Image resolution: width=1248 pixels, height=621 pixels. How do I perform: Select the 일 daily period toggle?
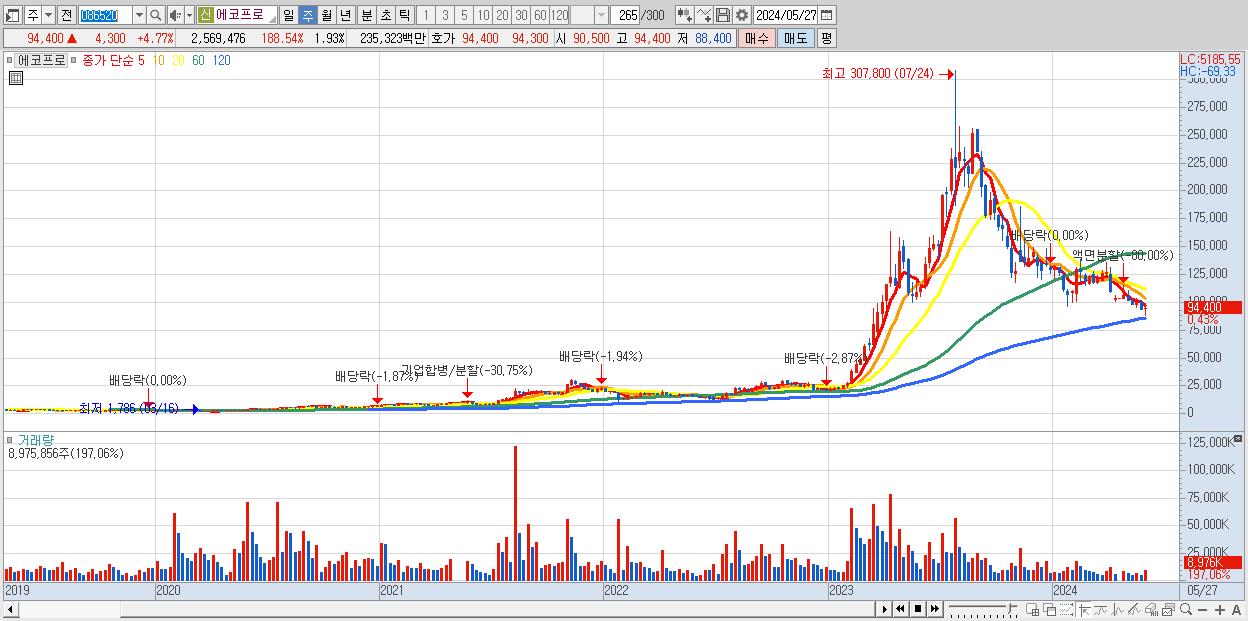point(288,16)
